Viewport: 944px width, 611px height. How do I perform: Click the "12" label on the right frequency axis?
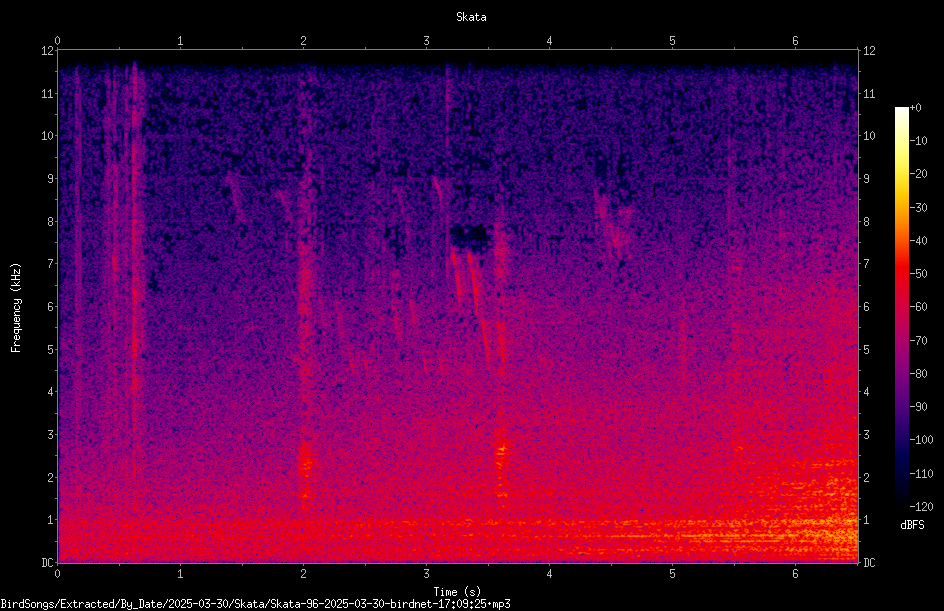tap(869, 51)
